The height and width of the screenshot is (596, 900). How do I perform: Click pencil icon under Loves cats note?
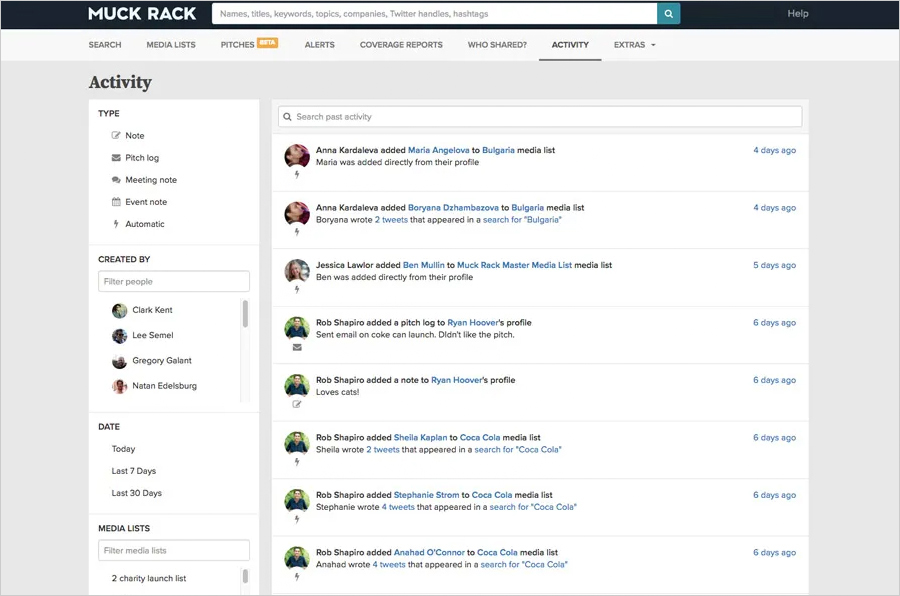[x=297, y=404]
